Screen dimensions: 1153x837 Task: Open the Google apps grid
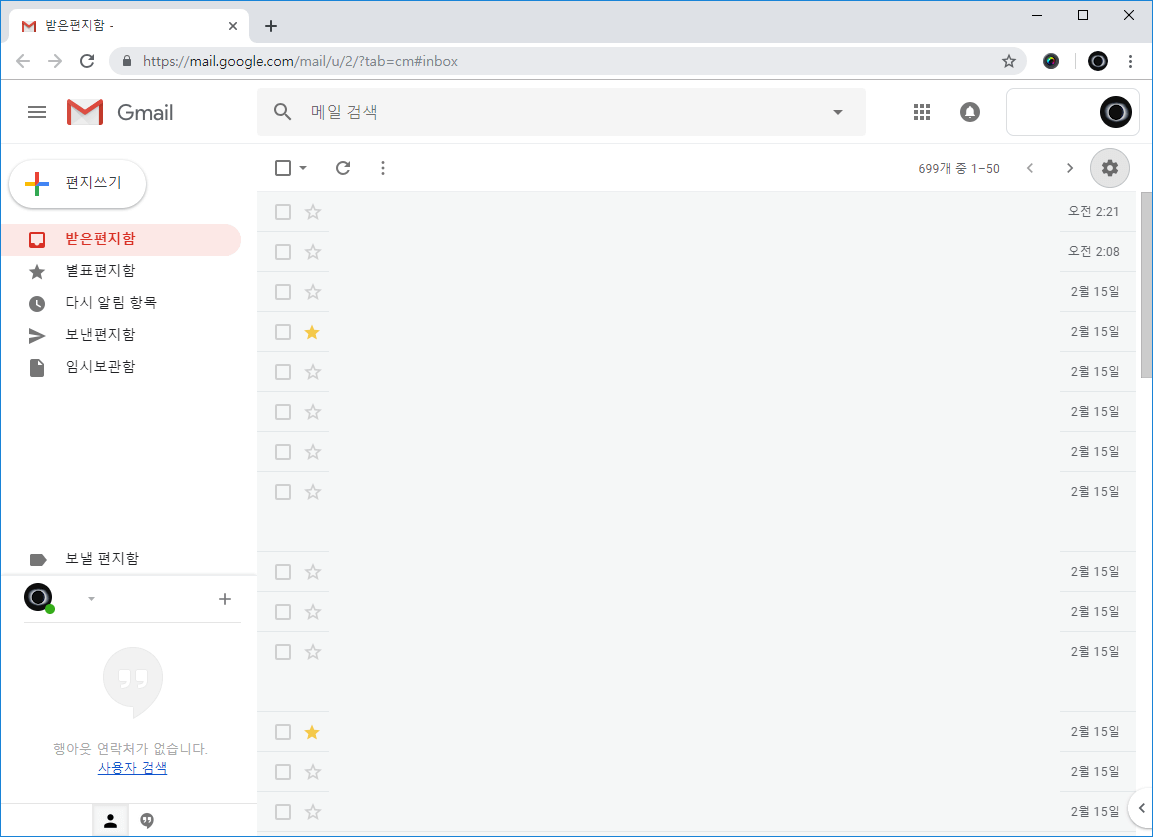click(922, 112)
